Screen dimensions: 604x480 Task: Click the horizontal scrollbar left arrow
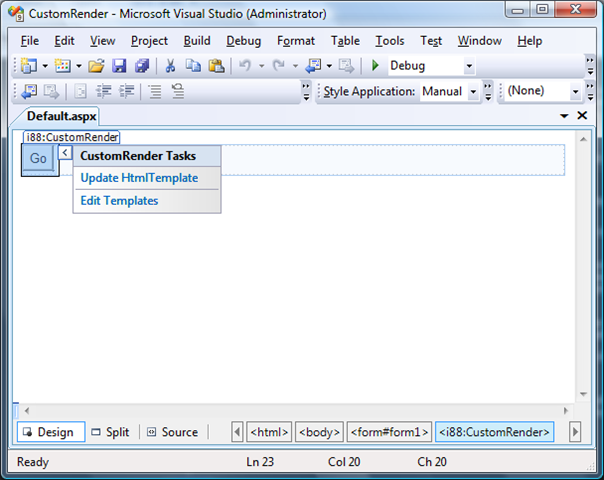pyautogui.click(x=27, y=411)
